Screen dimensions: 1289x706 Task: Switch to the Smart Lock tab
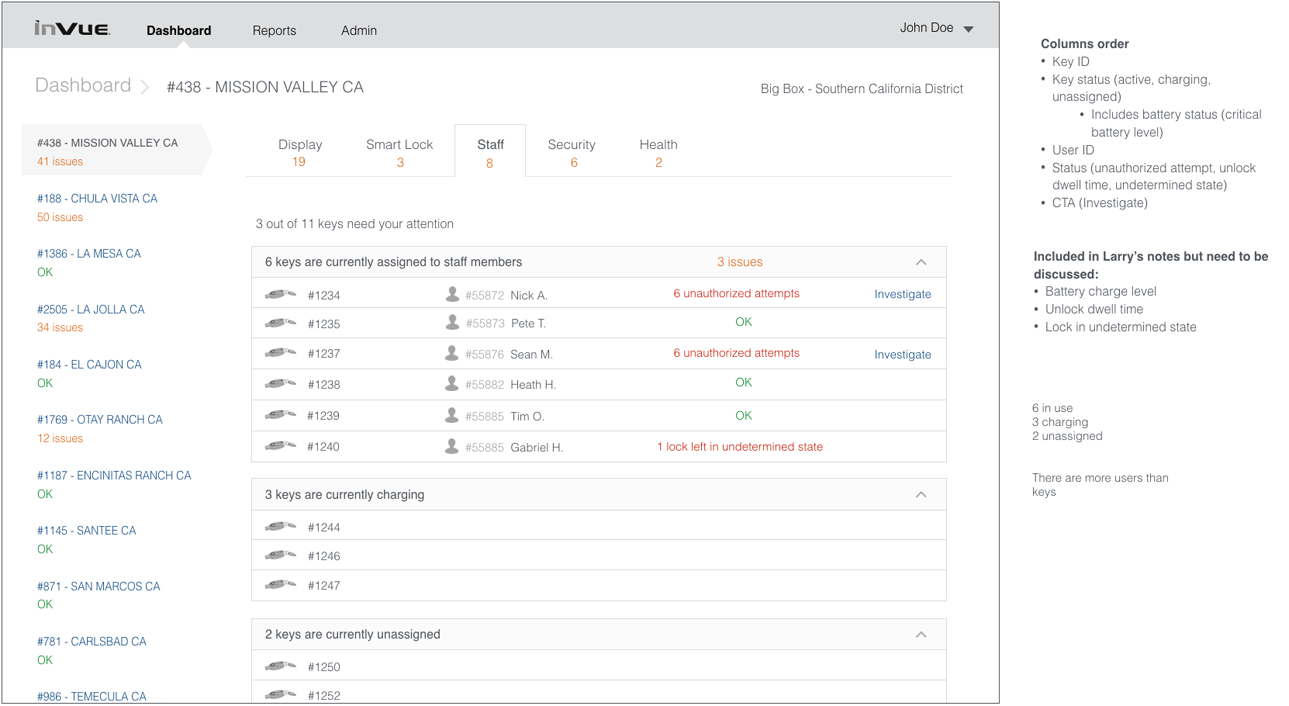399,152
